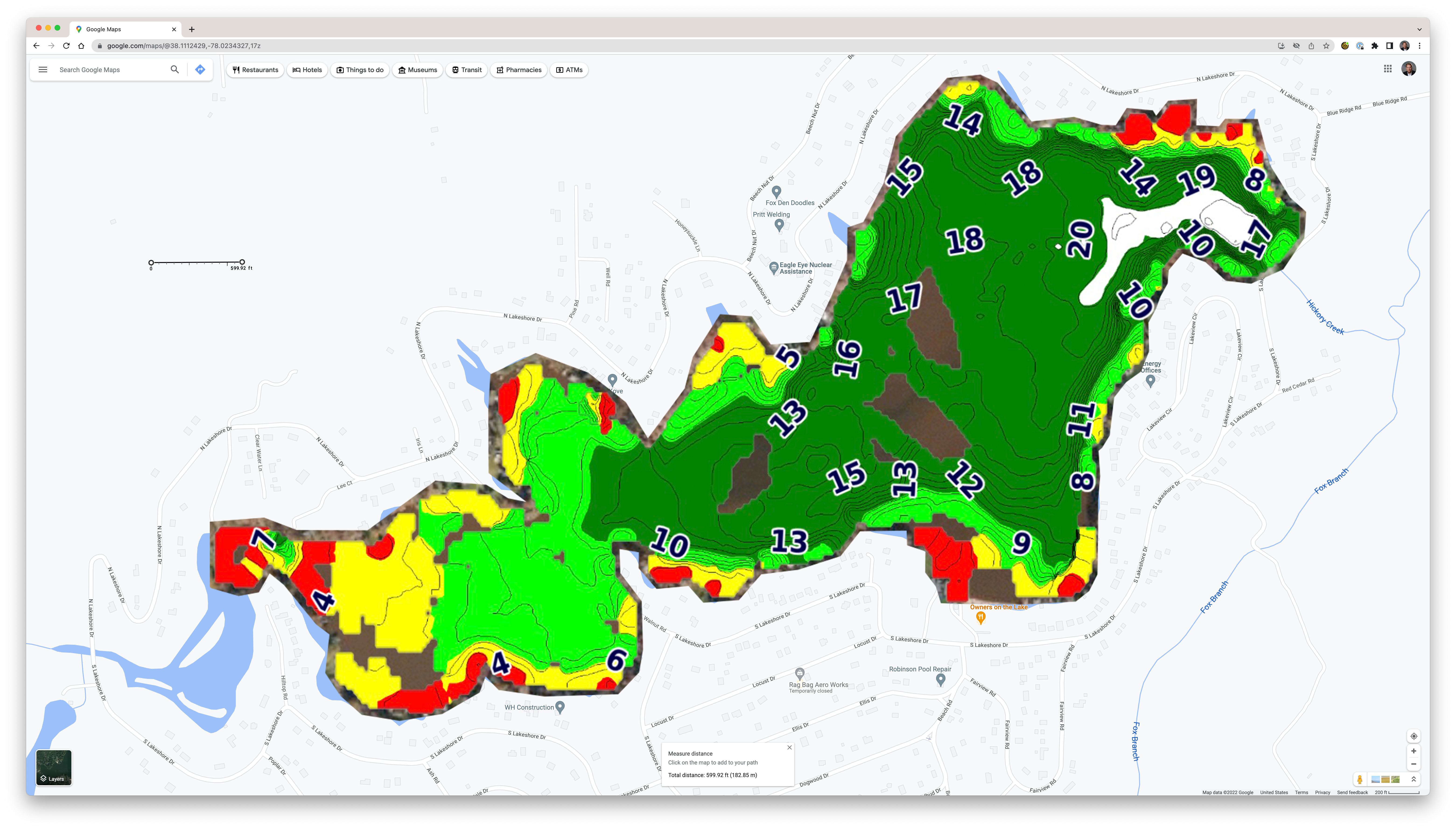Screen dimensions: 1456x830
Task: Open a new browser tab
Action: [192, 29]
